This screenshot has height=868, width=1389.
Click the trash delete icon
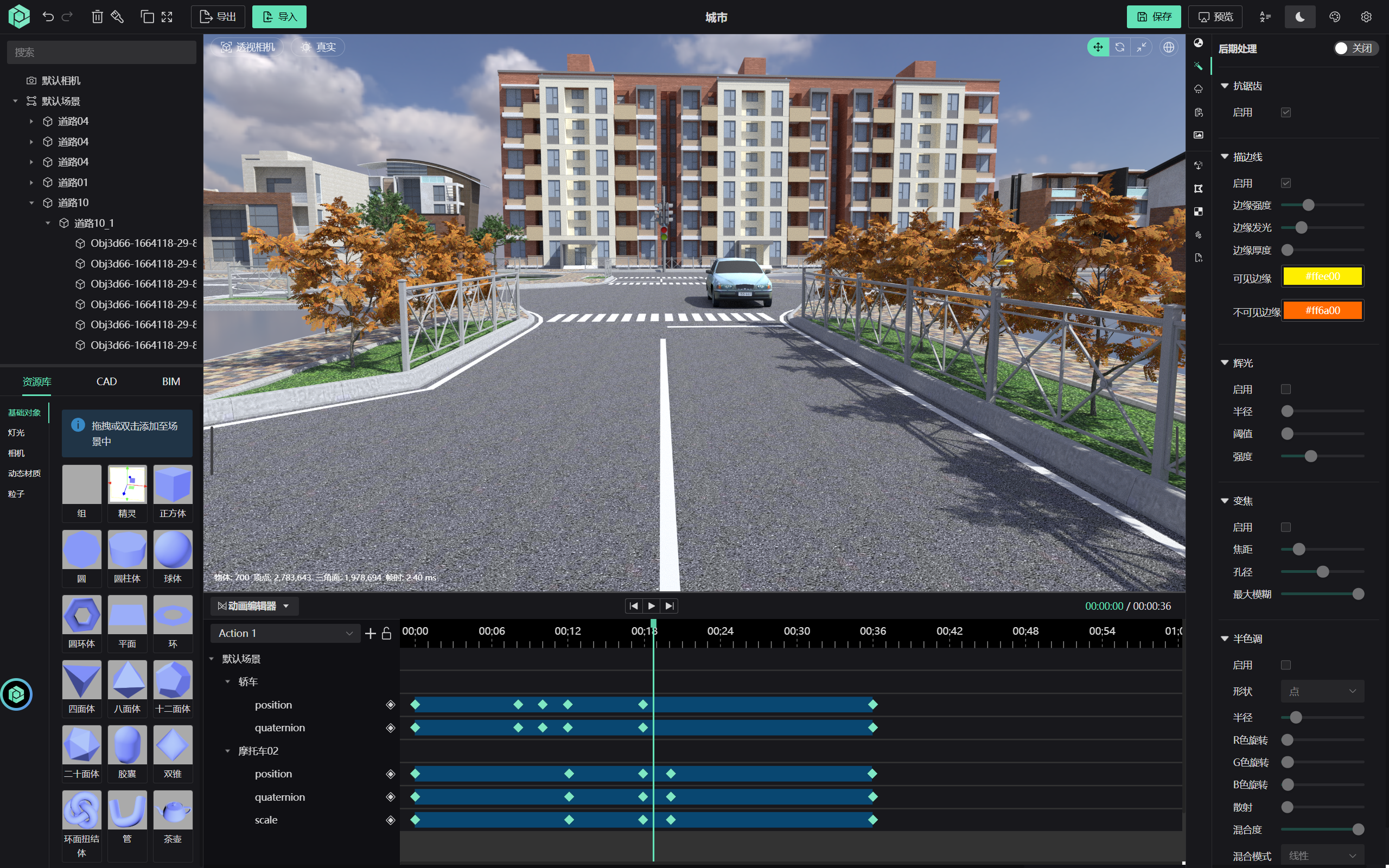point(97,17)
